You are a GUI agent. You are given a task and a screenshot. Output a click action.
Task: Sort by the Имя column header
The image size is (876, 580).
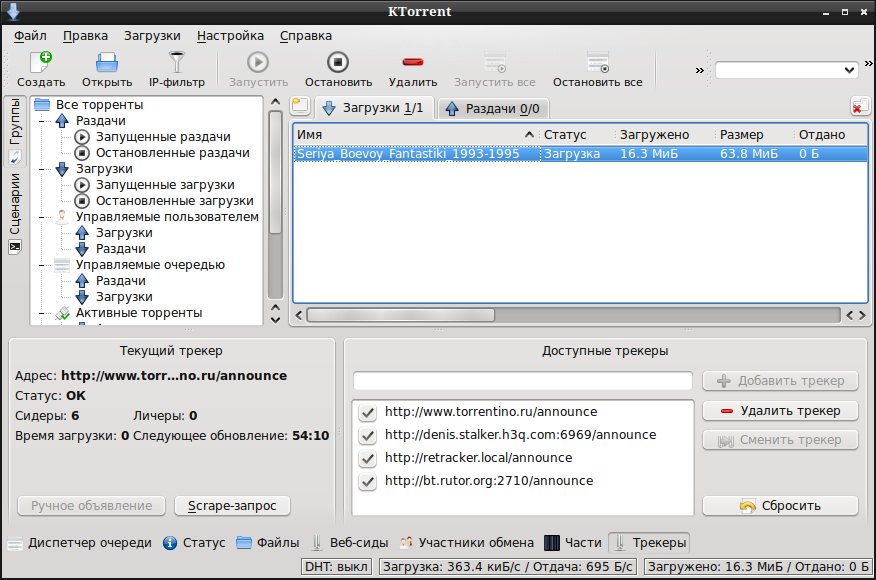[x=416, y=135]
